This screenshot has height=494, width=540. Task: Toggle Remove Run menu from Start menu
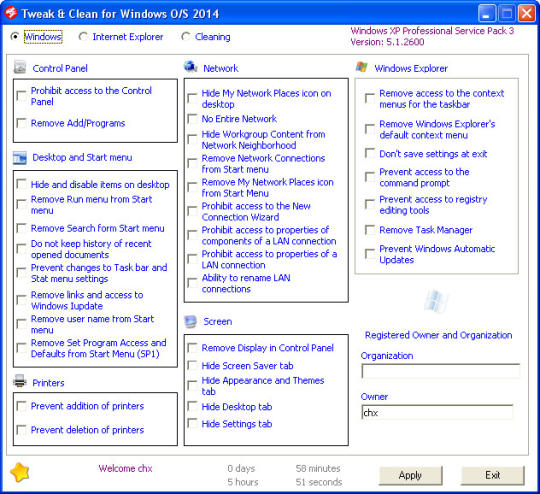21,204
